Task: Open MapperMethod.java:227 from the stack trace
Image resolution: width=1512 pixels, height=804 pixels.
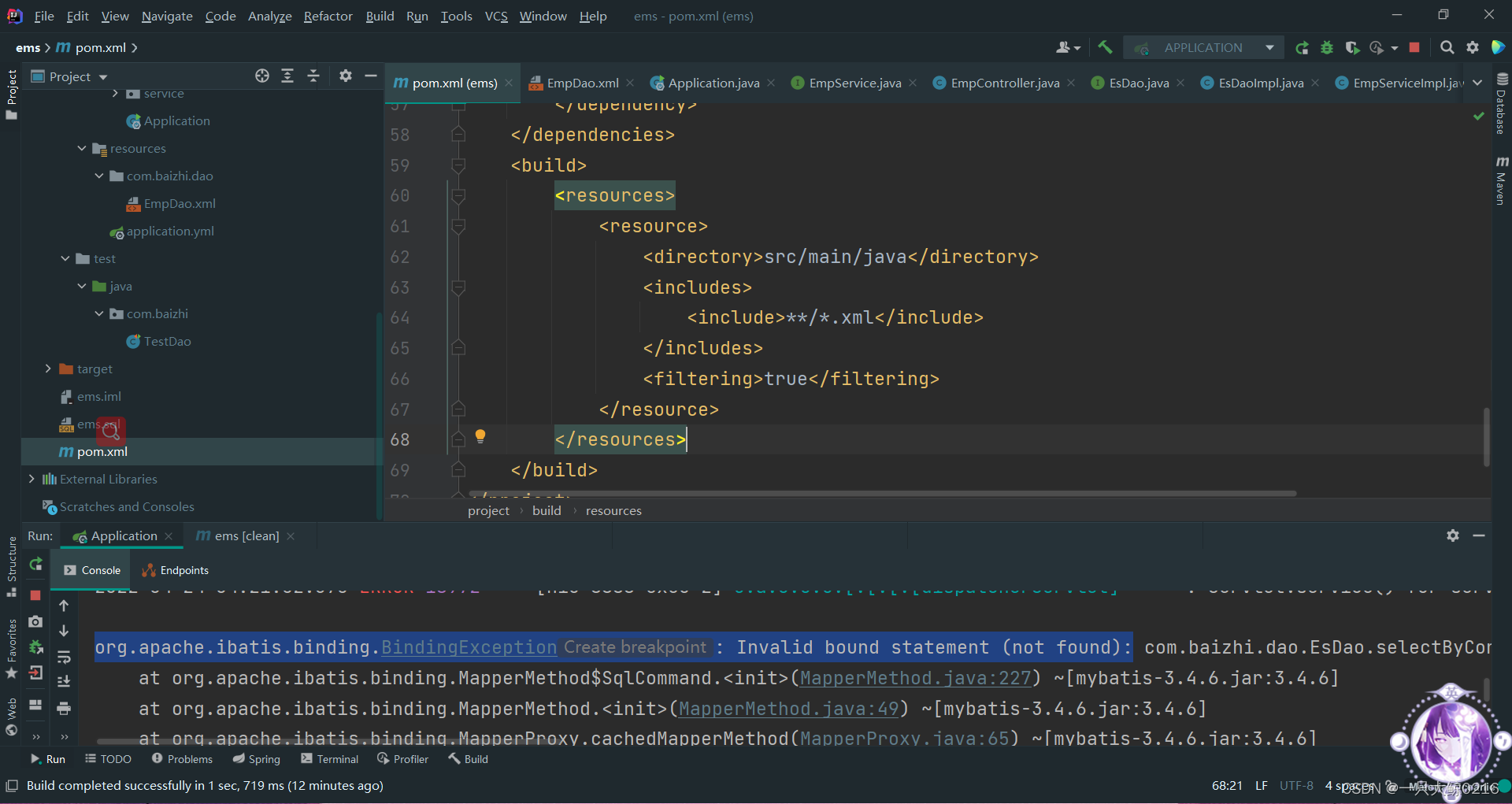Action: pos(915,678)
